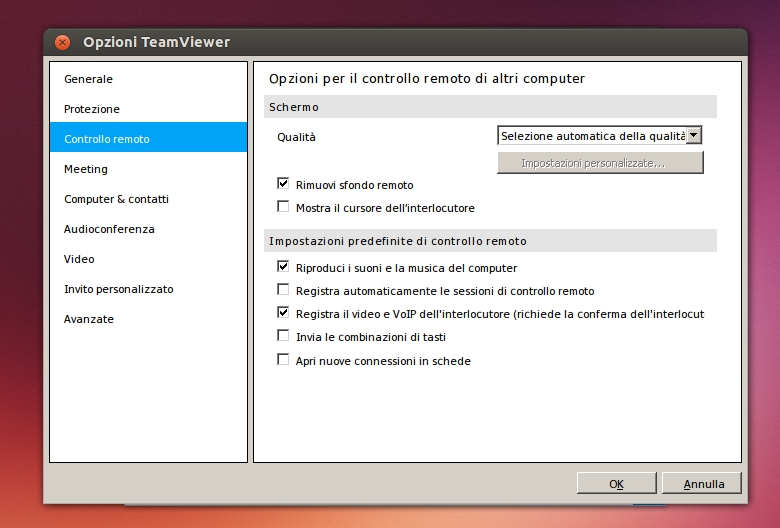Open Invito personalizzato section
Viewport: 780px width, 528px height.
click(148, 289)
